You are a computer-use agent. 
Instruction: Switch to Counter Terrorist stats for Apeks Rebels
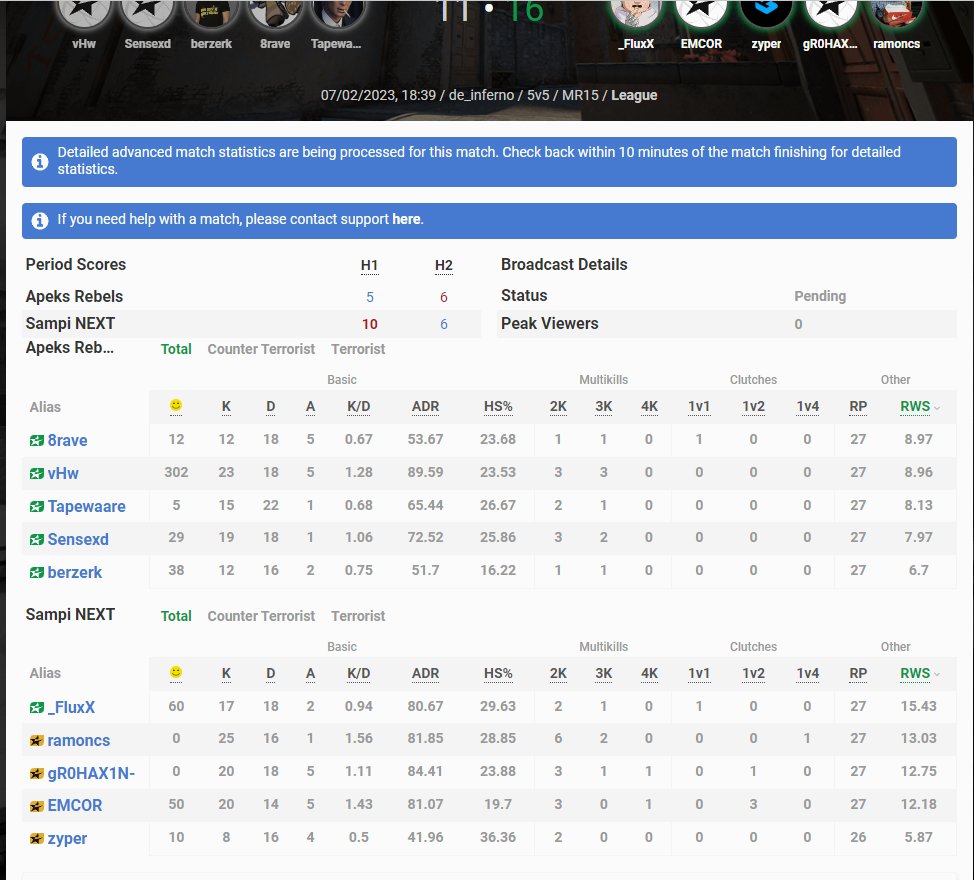[261, 350]
